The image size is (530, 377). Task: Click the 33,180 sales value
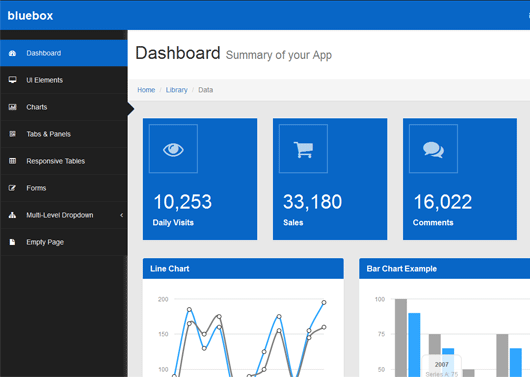pyautogui.click(x=312, y=202)
